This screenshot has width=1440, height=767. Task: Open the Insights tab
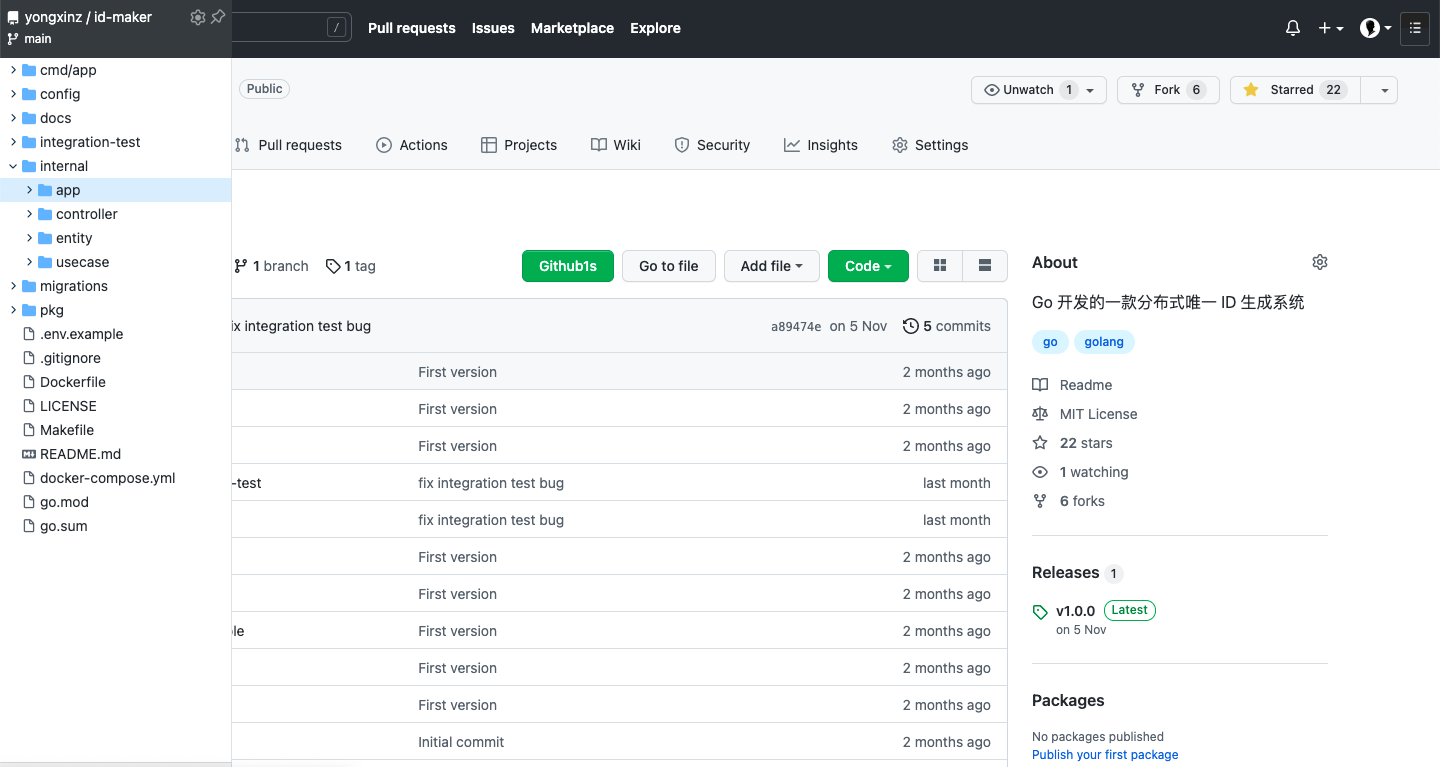pyautogui.click(x=821, y=145)
